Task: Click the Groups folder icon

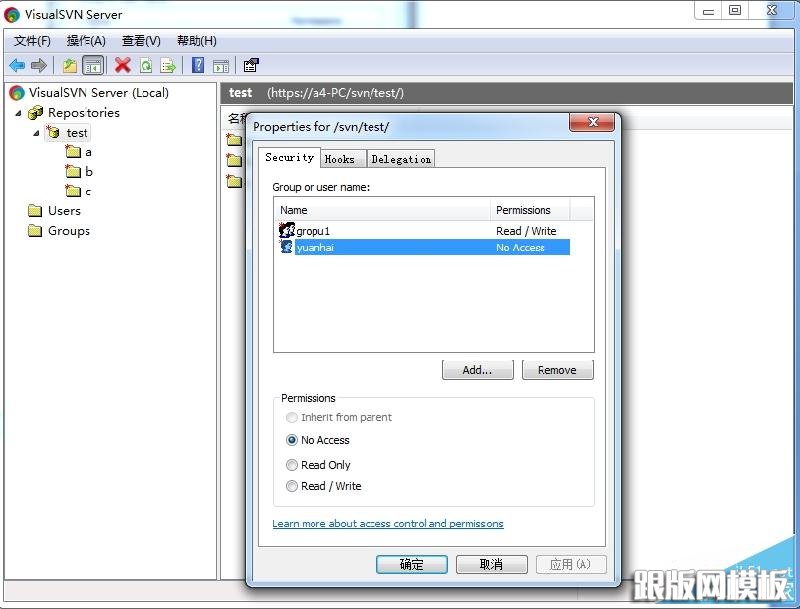Action: 35,231
